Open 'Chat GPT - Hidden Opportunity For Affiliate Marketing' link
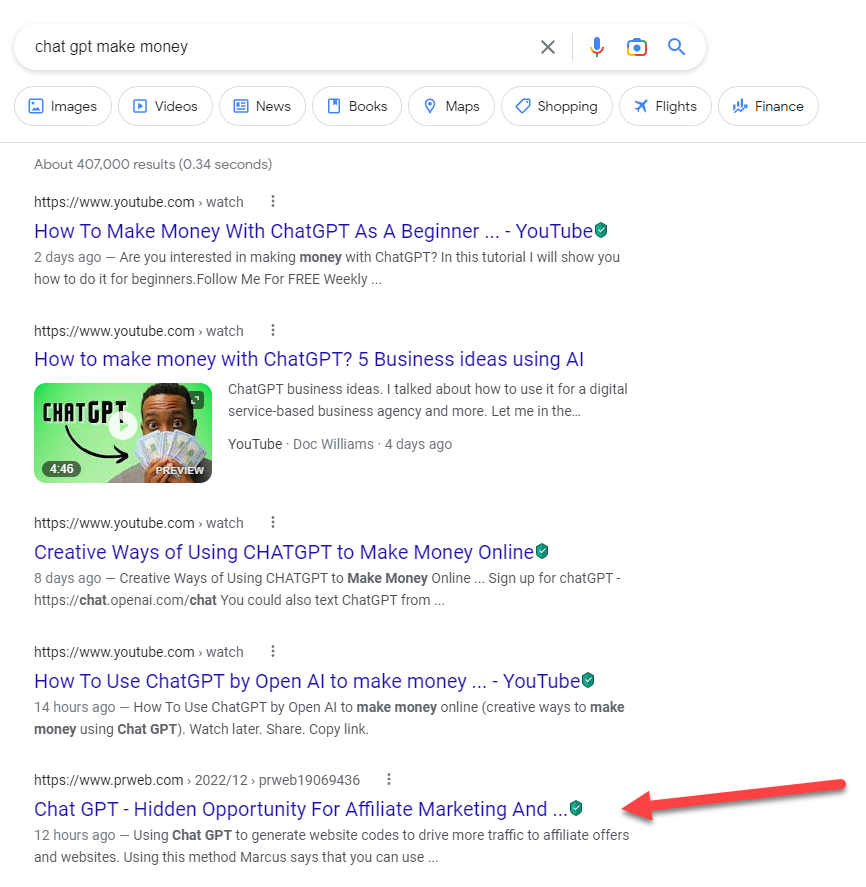This screenshot has height=887, width=866. pos(301,809)
